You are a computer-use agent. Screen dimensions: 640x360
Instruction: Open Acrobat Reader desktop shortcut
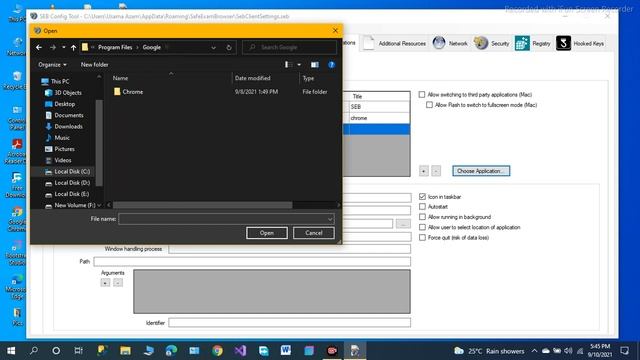17,151
